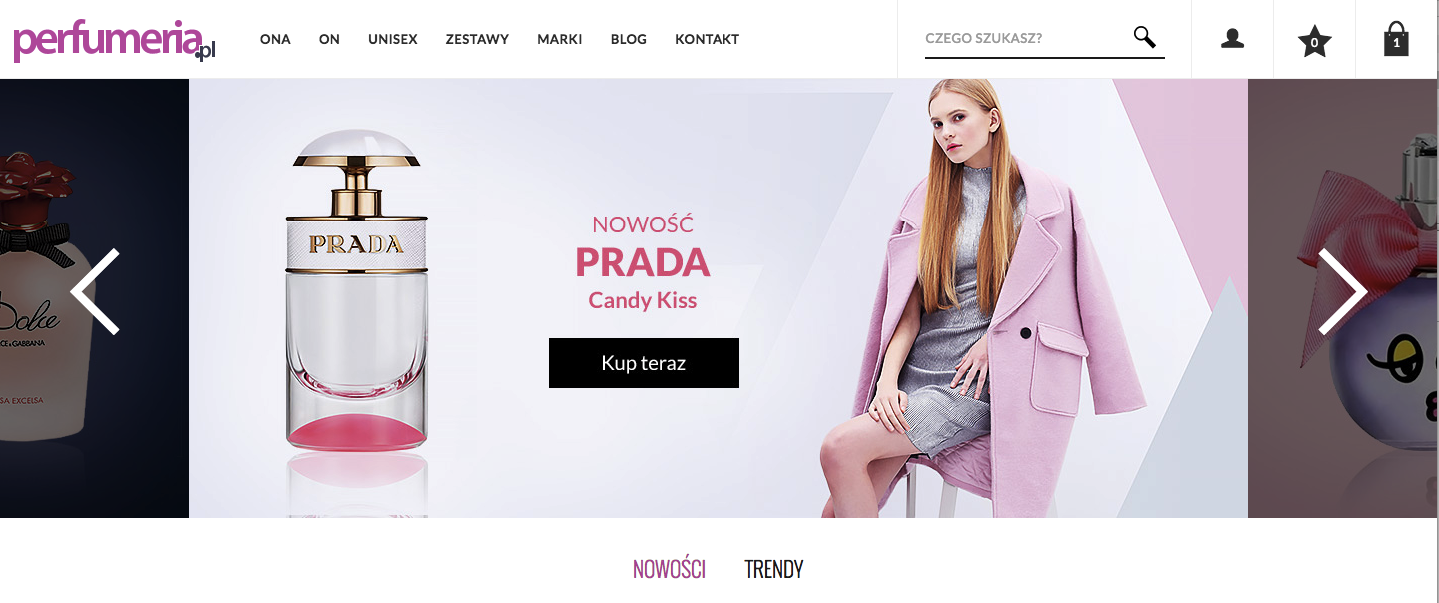Go to previous slide with left arrow

point(95,291)
